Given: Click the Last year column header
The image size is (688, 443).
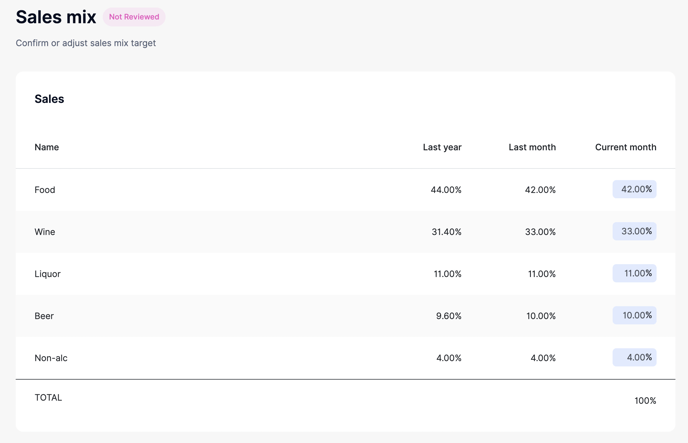Looking at the screenshot, I should (442, 147).
